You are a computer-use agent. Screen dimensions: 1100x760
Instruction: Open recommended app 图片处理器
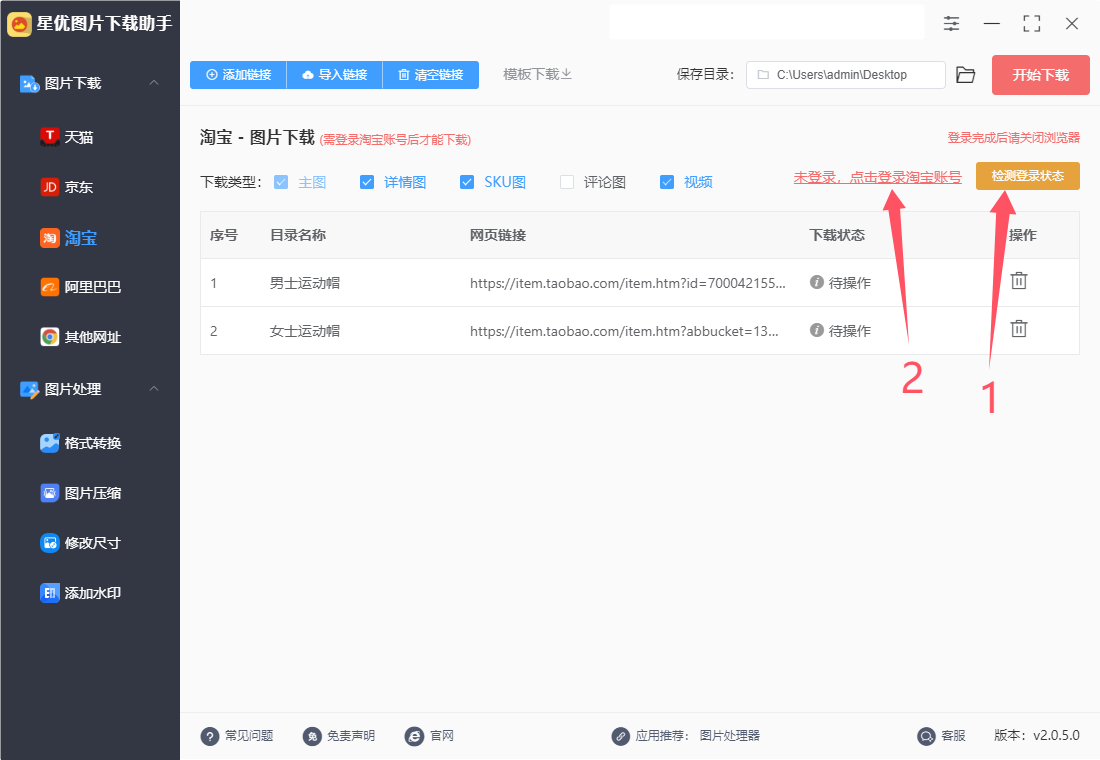[730, 735]
